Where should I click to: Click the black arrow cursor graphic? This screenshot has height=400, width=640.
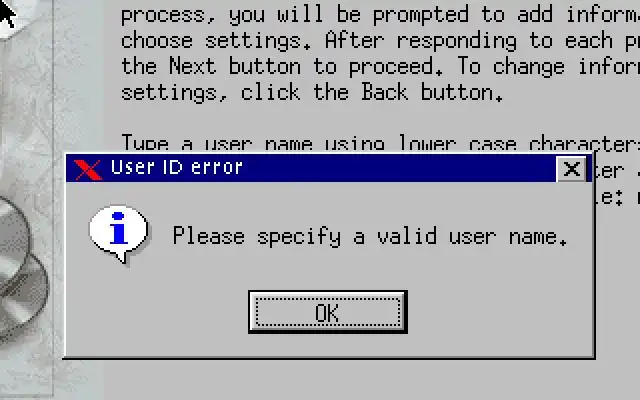(7, 13)
